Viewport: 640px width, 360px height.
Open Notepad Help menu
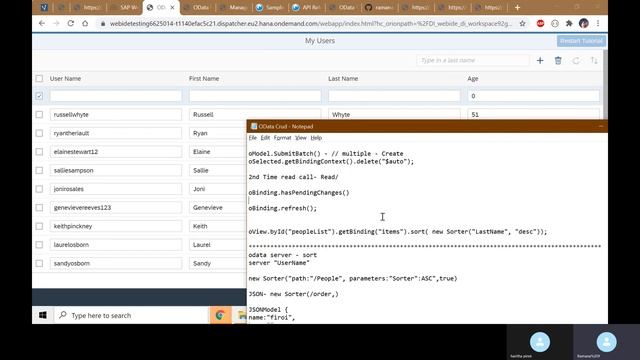316,138
